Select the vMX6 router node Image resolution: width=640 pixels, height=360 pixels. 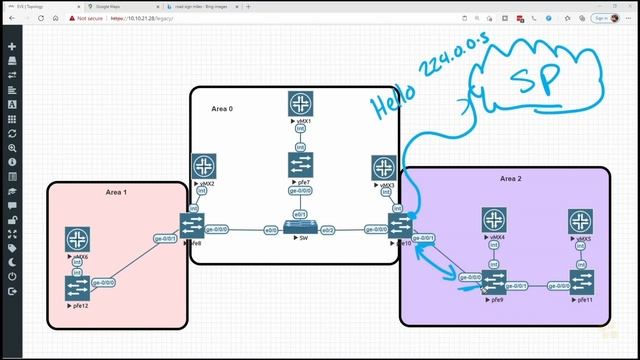[77, 240]
